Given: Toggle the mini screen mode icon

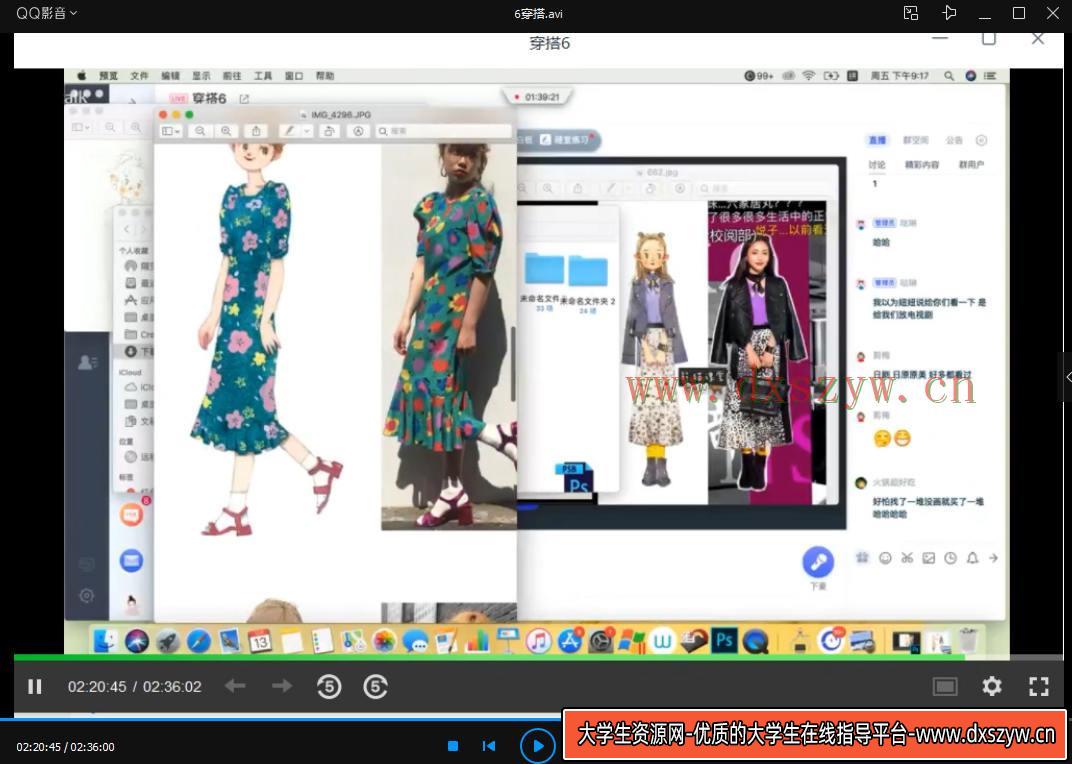Looking at the screenshot, I should tap(945, 686).
